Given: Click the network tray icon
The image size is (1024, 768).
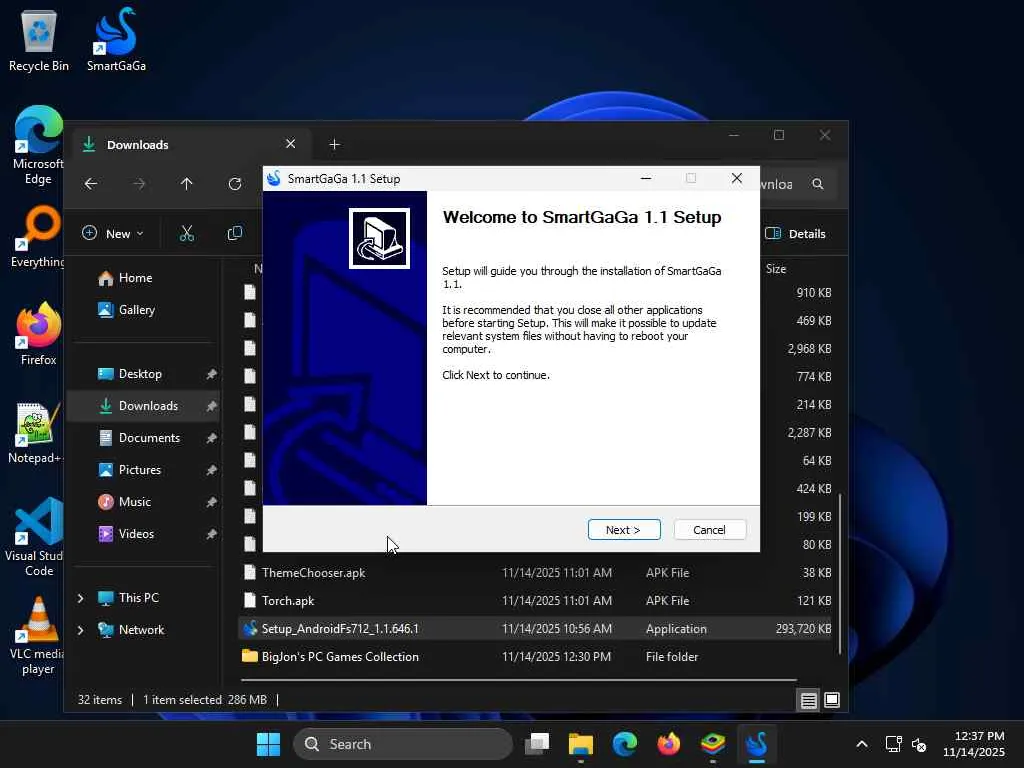Looking at the screenshot, I should click(893, 744).
